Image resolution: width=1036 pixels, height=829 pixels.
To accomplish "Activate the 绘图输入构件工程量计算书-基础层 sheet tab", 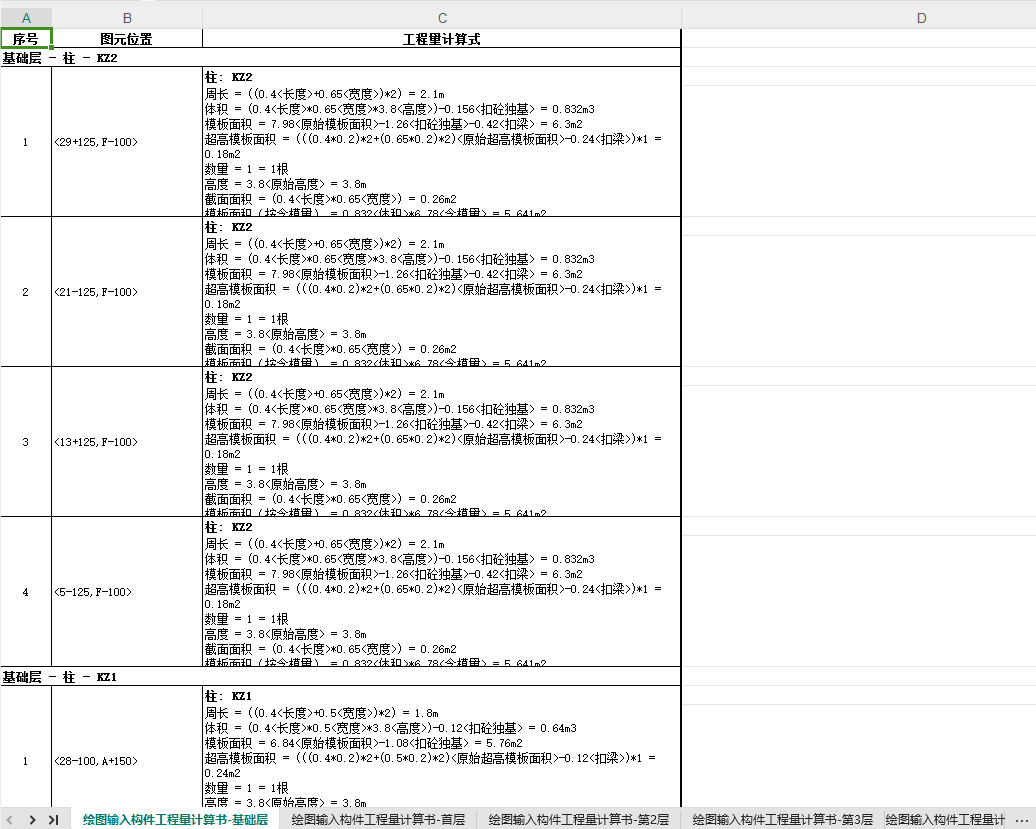I will [175, 820].
